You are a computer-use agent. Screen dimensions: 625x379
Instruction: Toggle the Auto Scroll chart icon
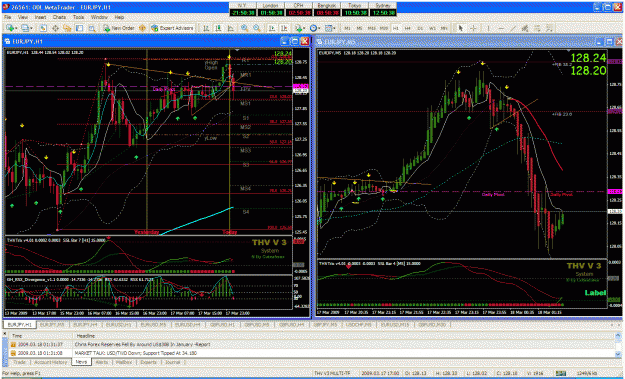pyautogui.click(x=271, y=28)
